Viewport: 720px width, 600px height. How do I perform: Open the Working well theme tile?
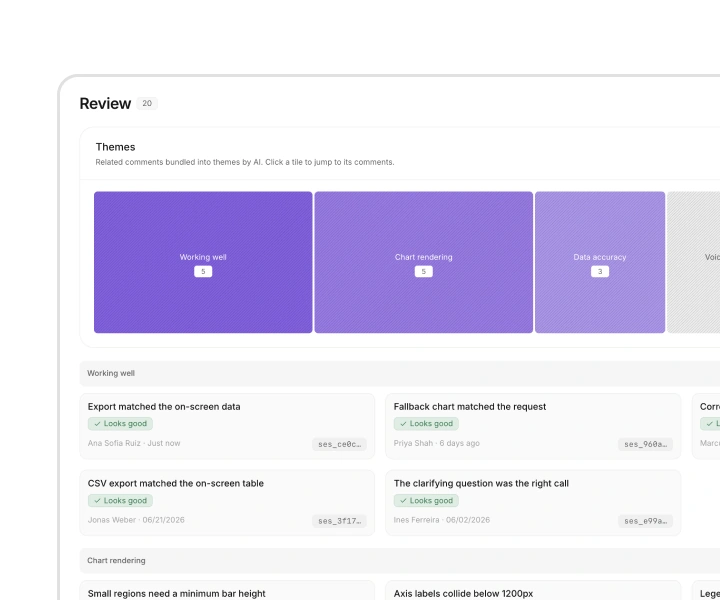click(x=203, y=262)
